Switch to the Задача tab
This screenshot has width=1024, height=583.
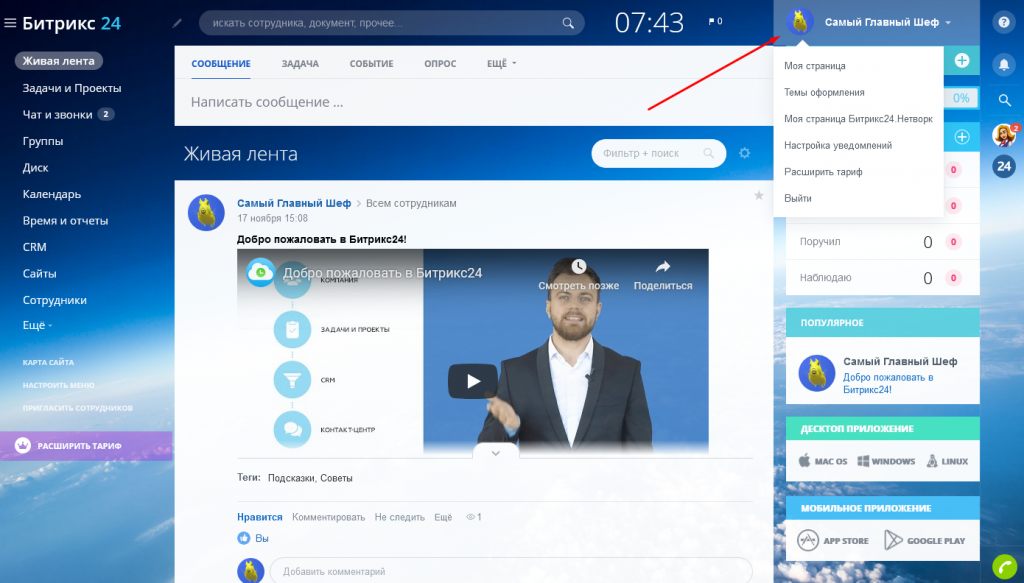300,63
